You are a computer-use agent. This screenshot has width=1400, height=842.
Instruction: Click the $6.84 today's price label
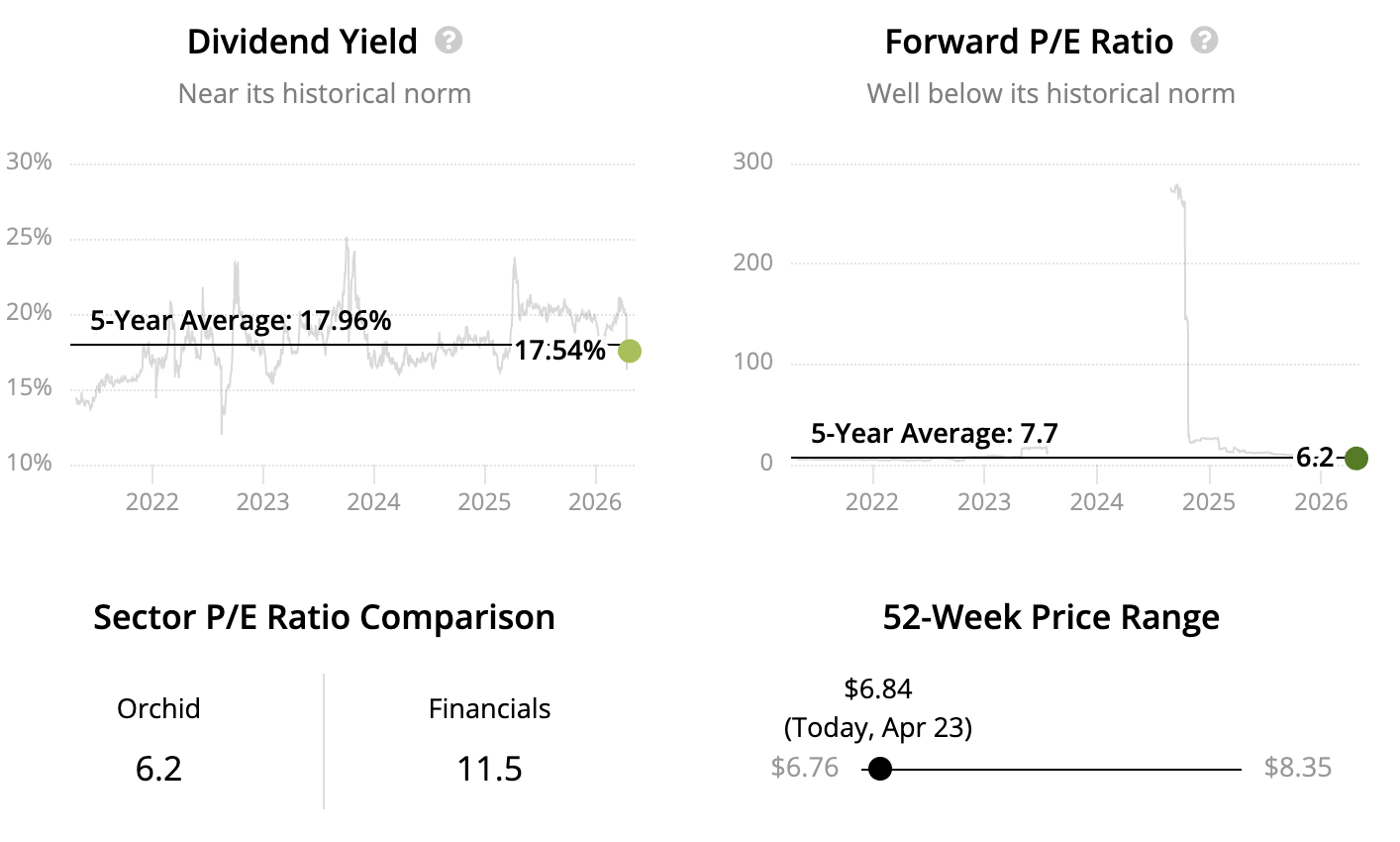[878, 688]
